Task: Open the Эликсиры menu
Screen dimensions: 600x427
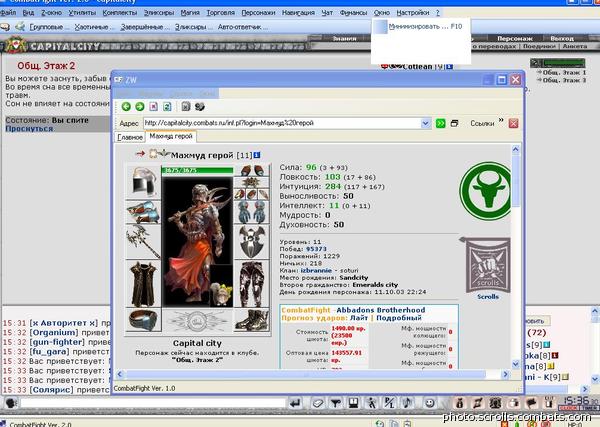Action: (159, 13)
